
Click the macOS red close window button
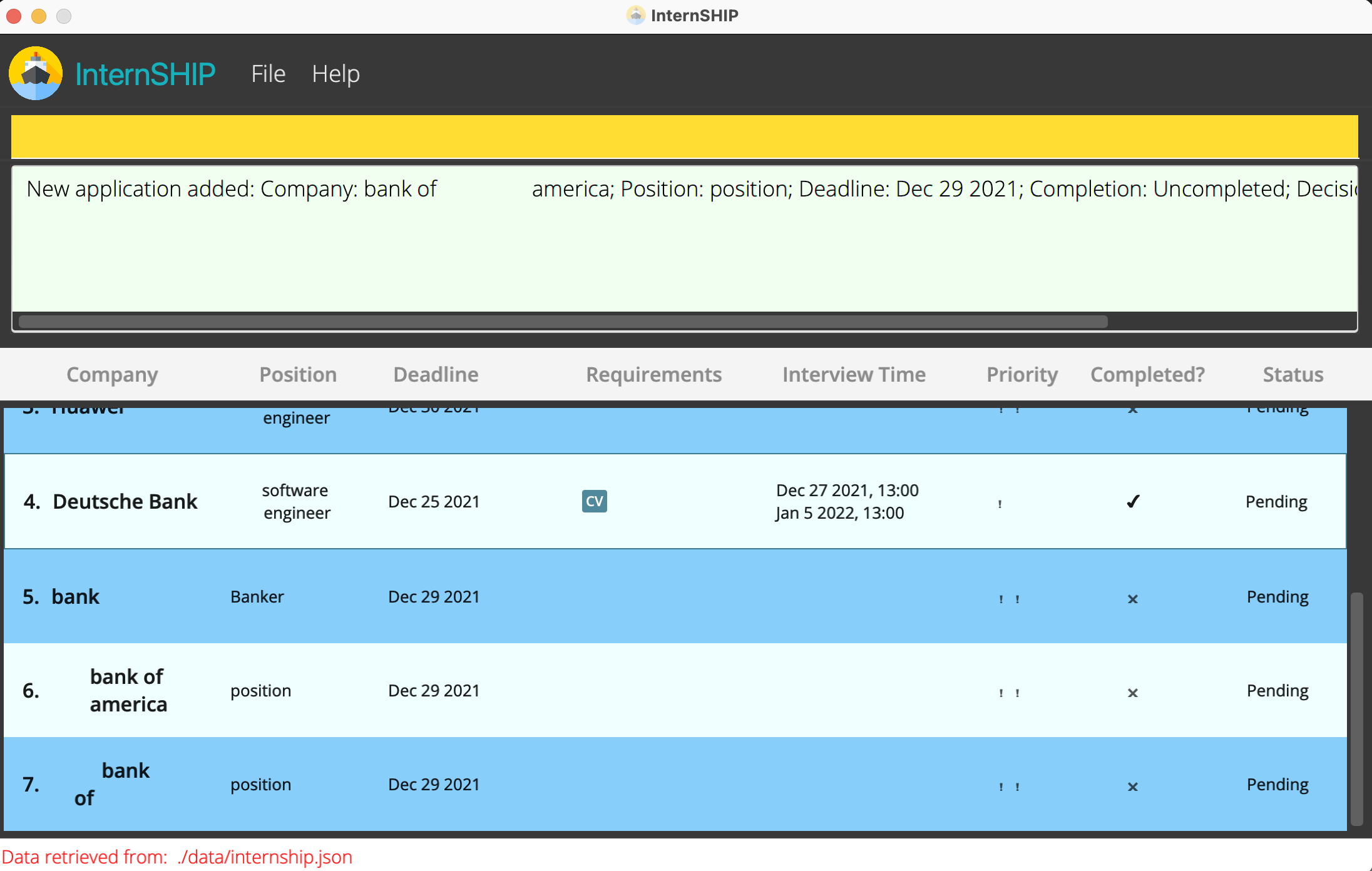(x=14, y=16)
